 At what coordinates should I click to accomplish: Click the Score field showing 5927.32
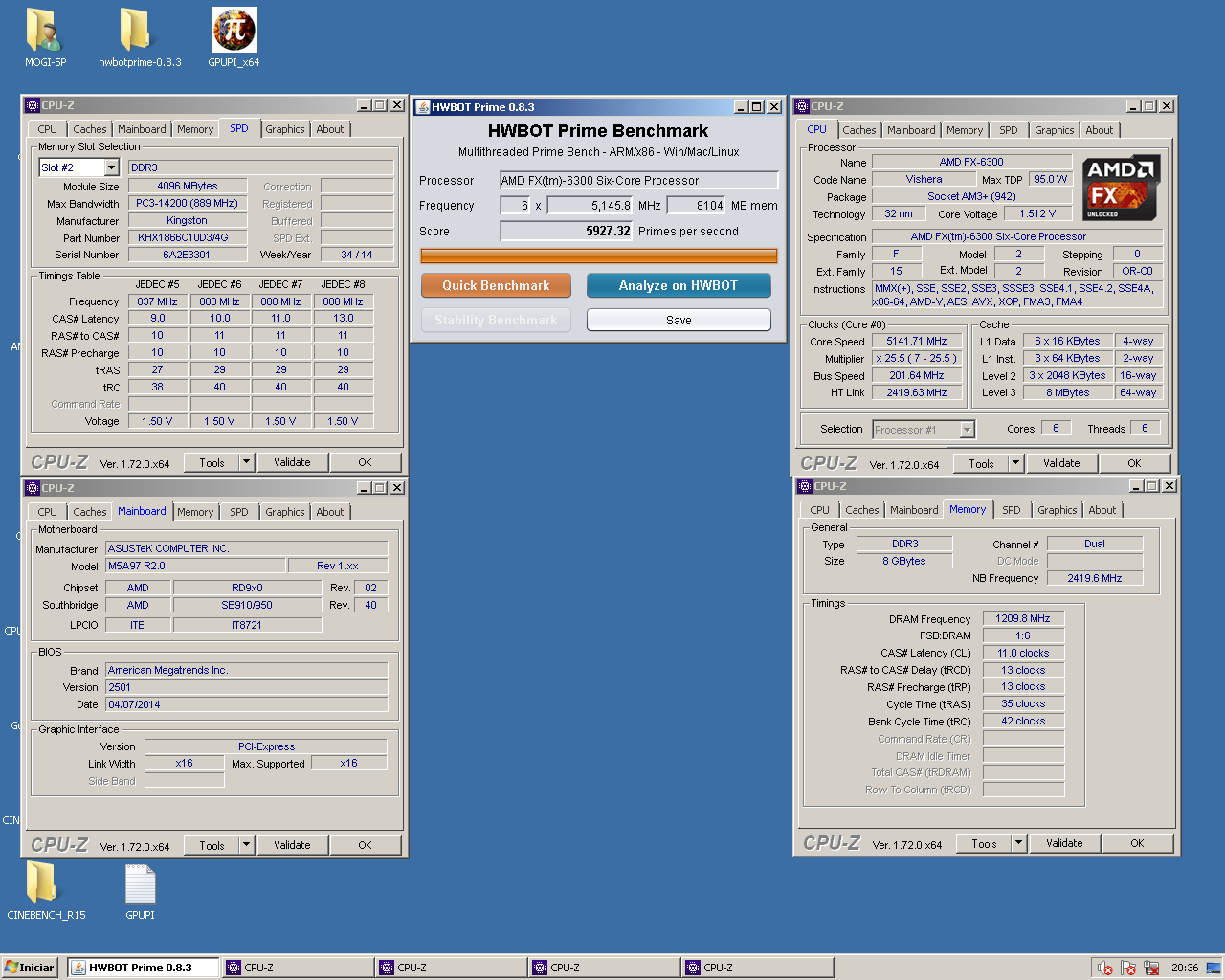pos(567,231)
